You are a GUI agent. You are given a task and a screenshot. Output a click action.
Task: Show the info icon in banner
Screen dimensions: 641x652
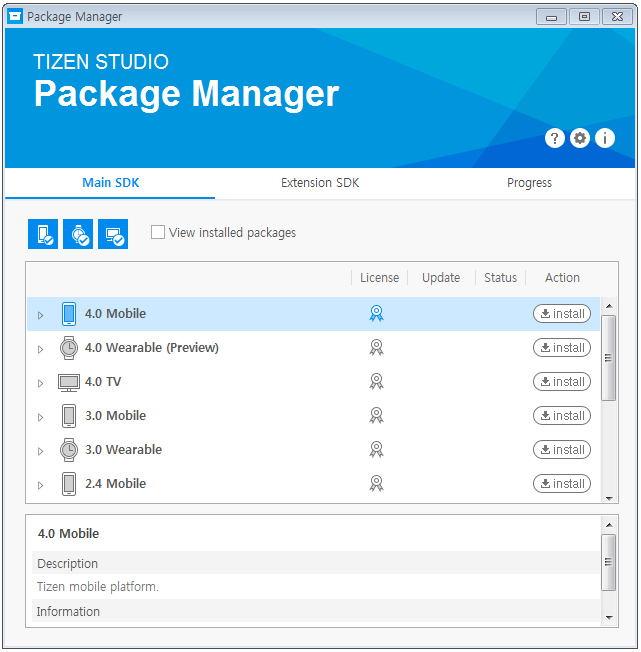click(605, 138)
